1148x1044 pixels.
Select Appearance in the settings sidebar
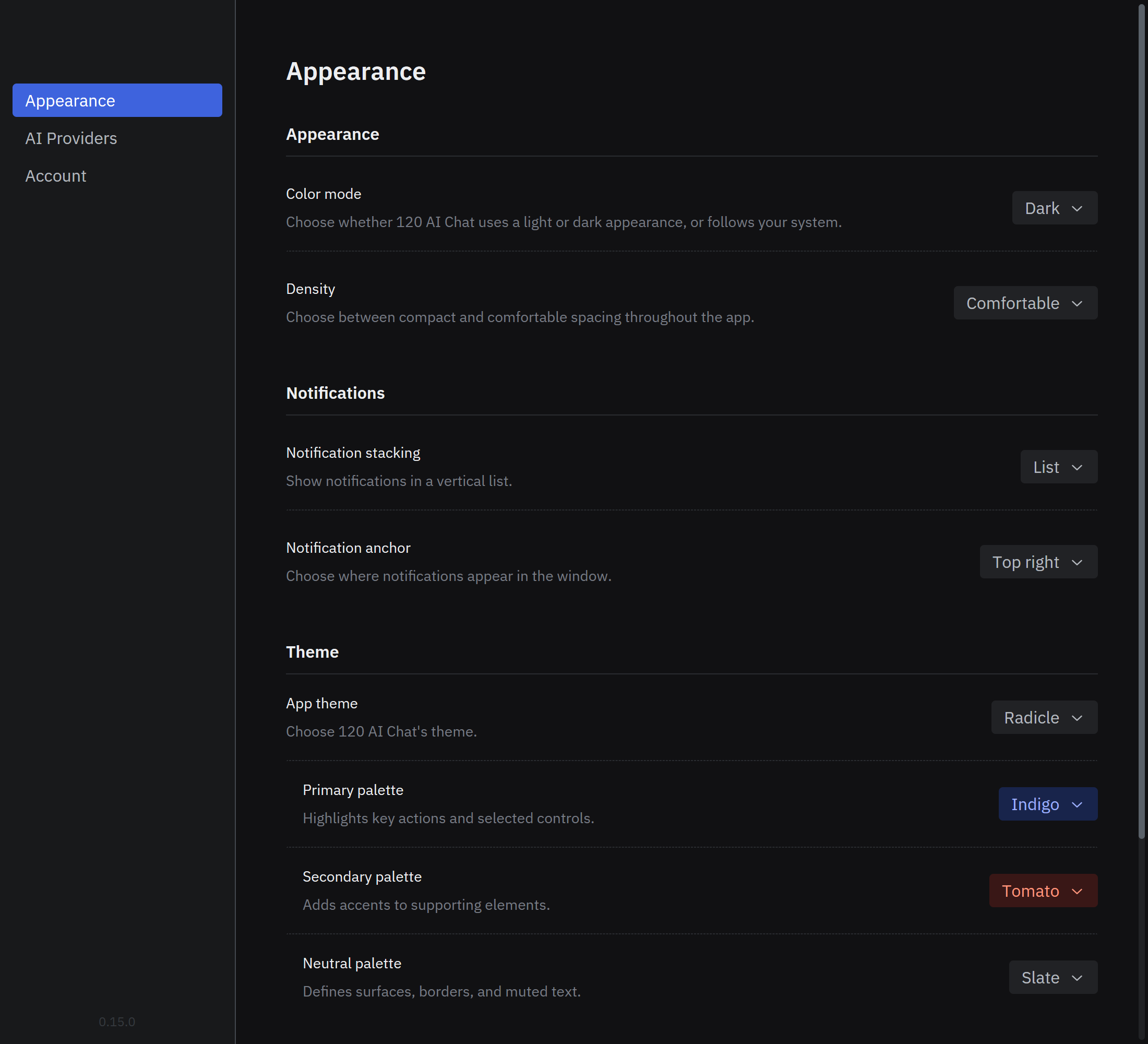pyautogui.click(x=117, y=101)
